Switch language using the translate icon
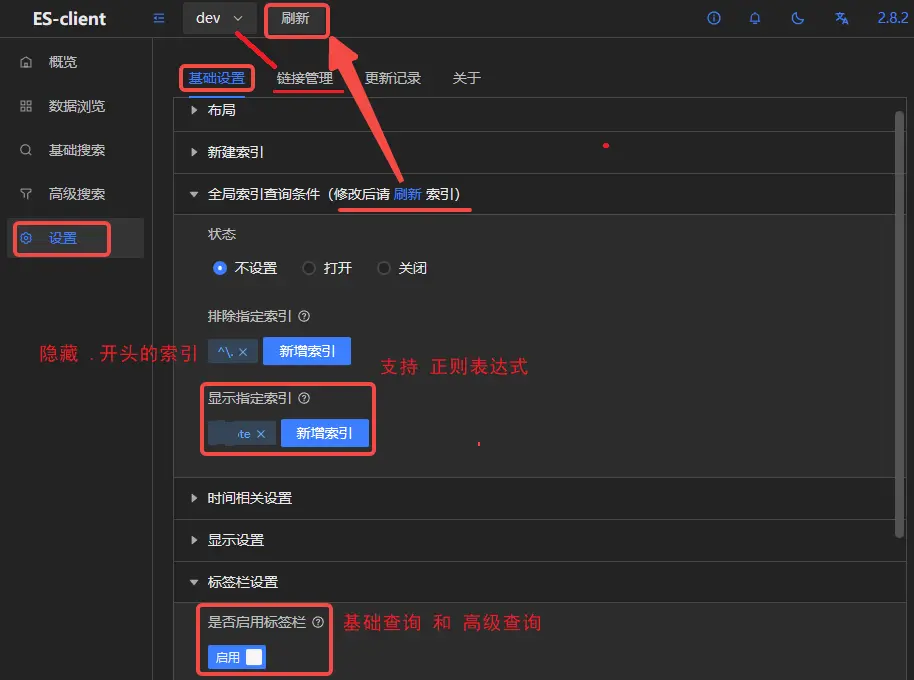Viewport: 914px width, 680px height. 840,18
